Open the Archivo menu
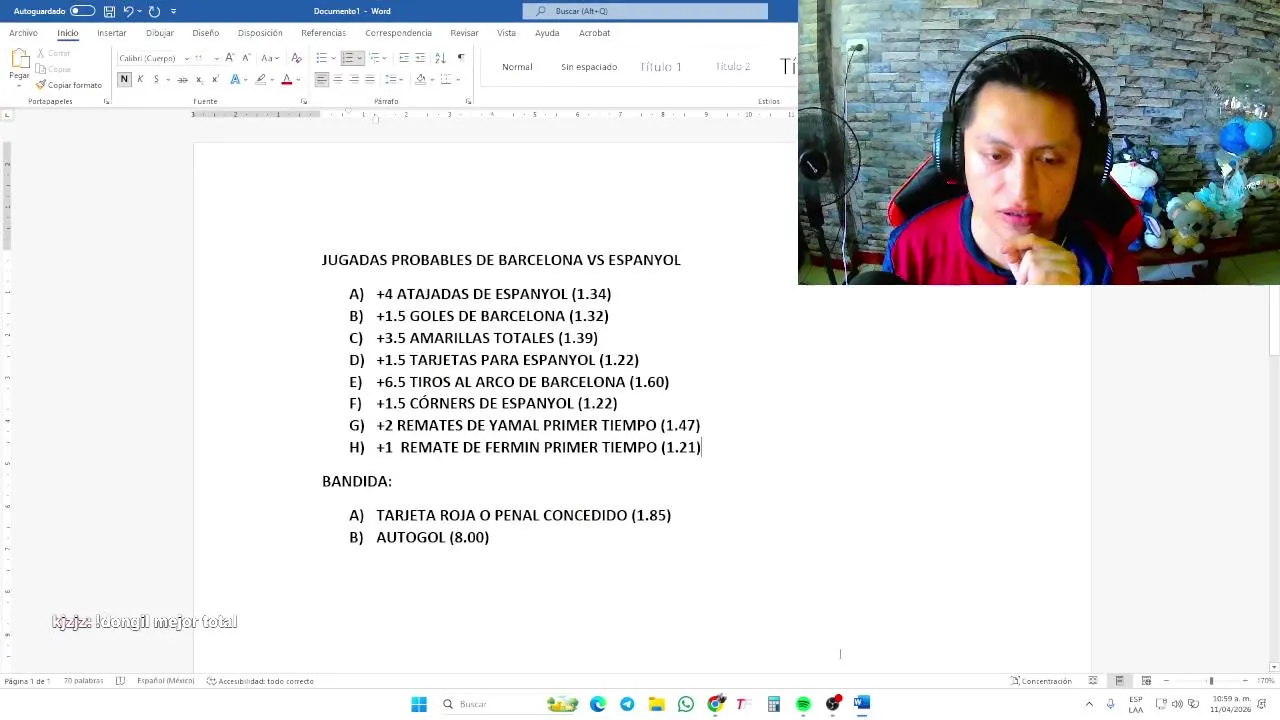The image size is (1280, 720). pos(23,33)
